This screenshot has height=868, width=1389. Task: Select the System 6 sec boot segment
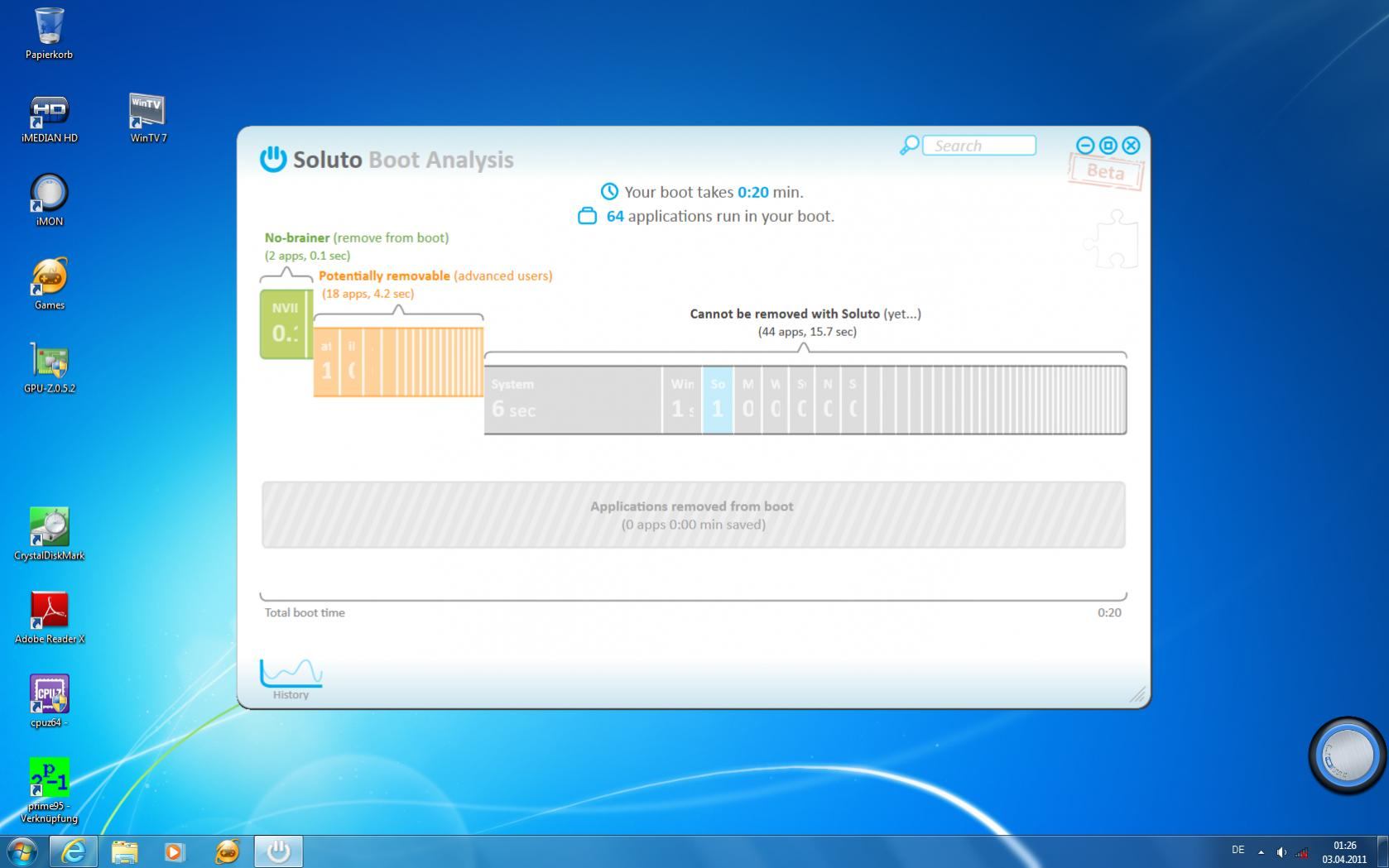573,400
